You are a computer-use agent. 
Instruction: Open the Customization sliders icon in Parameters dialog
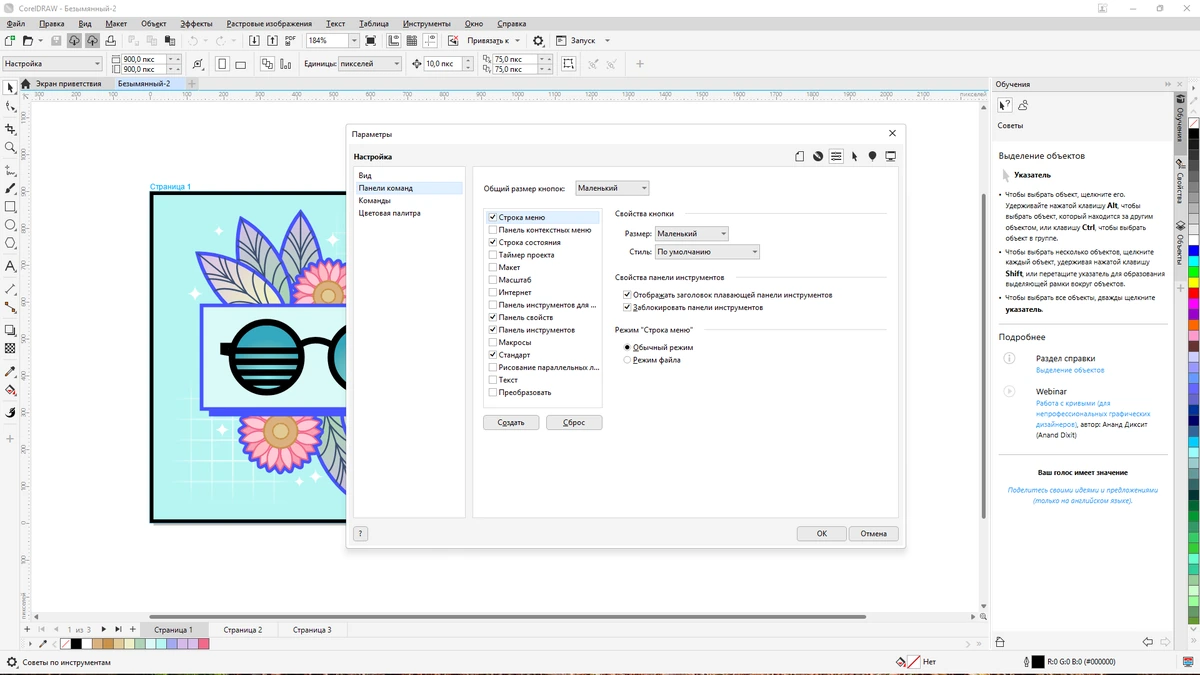[836, 156]
